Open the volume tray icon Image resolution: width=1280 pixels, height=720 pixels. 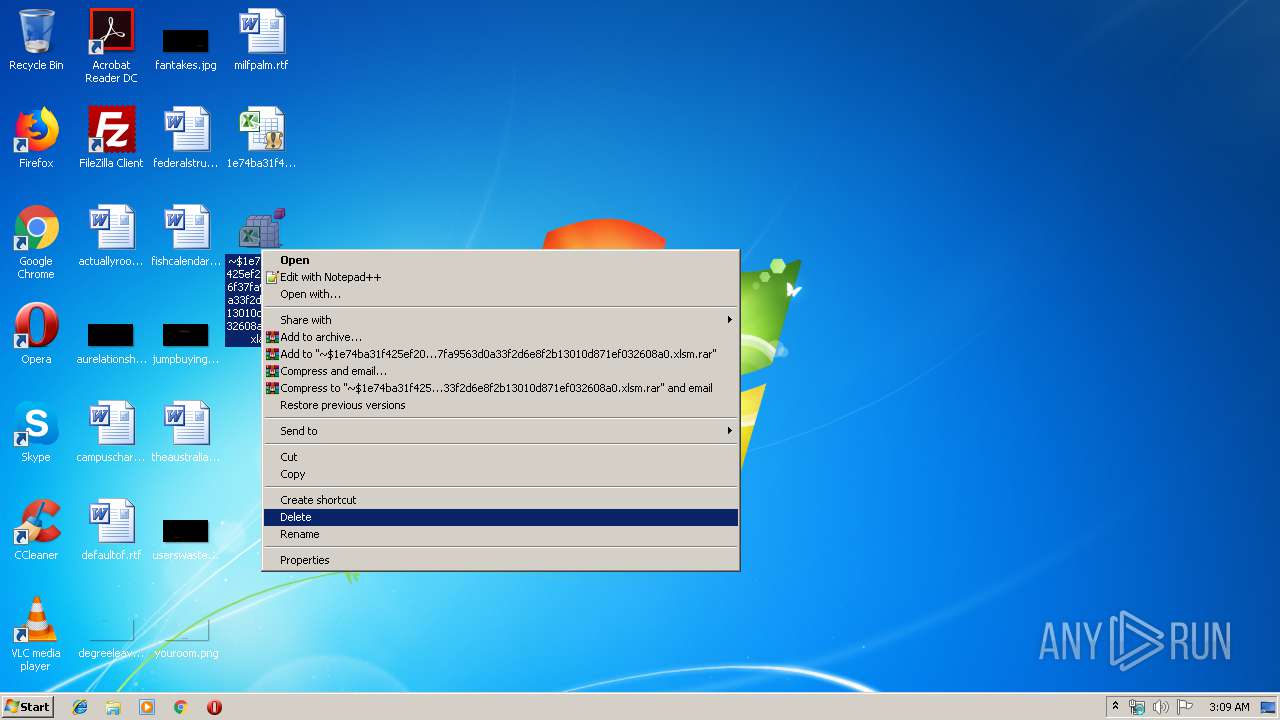point(1161,707)
